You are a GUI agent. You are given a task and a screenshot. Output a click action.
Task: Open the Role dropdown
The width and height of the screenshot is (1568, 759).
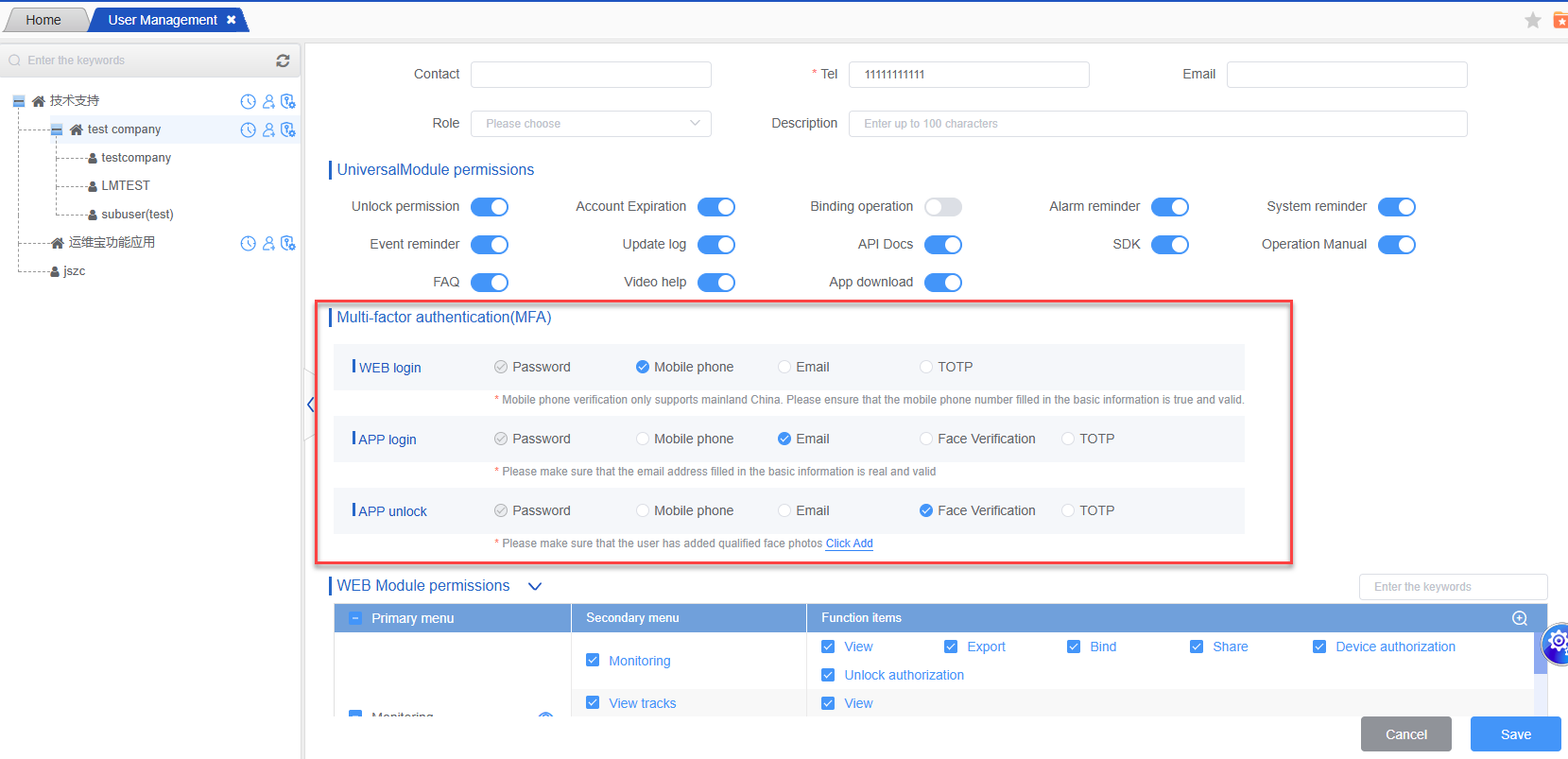coord(591,124)
